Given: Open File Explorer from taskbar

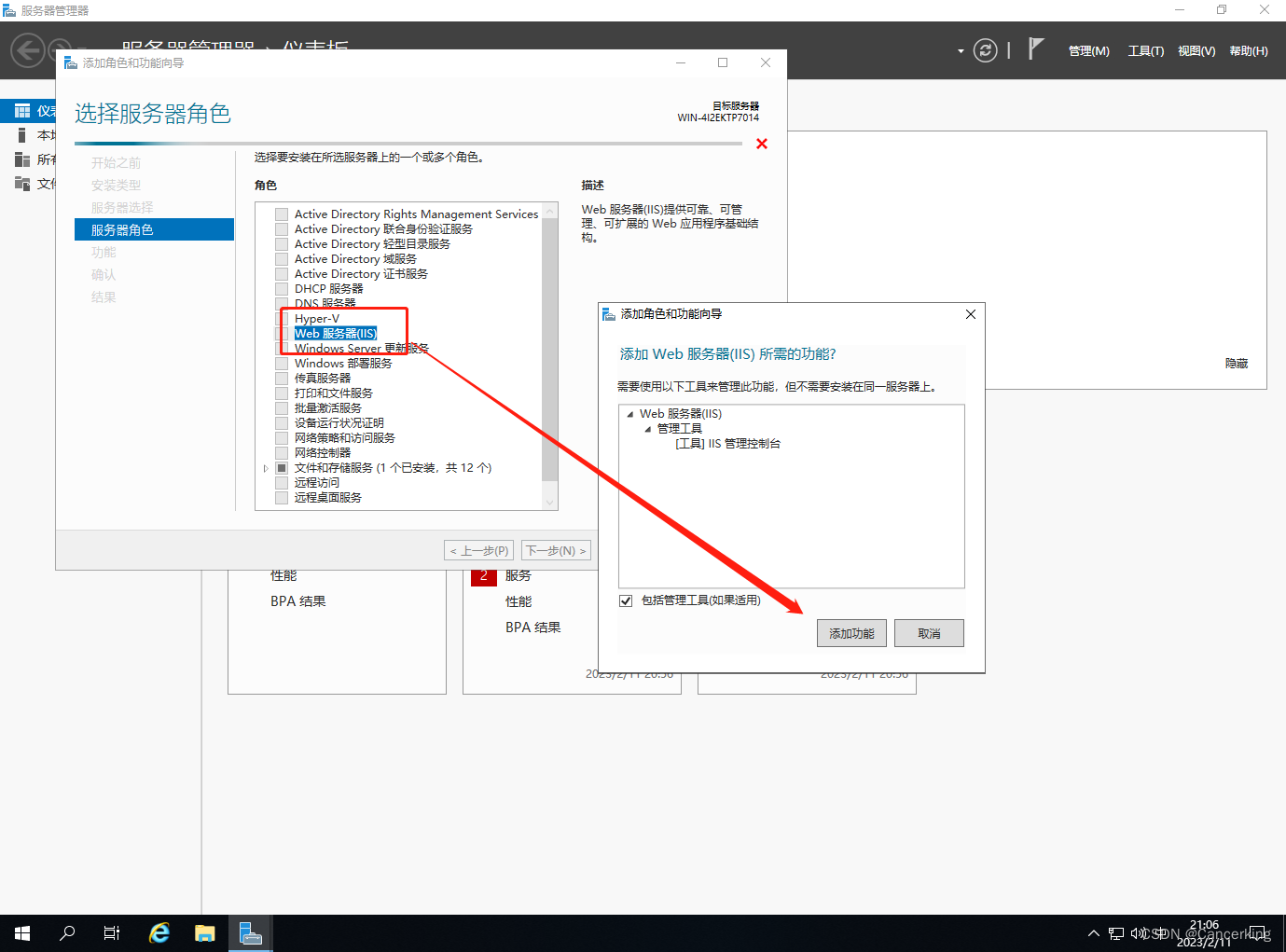Looking at the screenshot, I should tap(205, 933).
